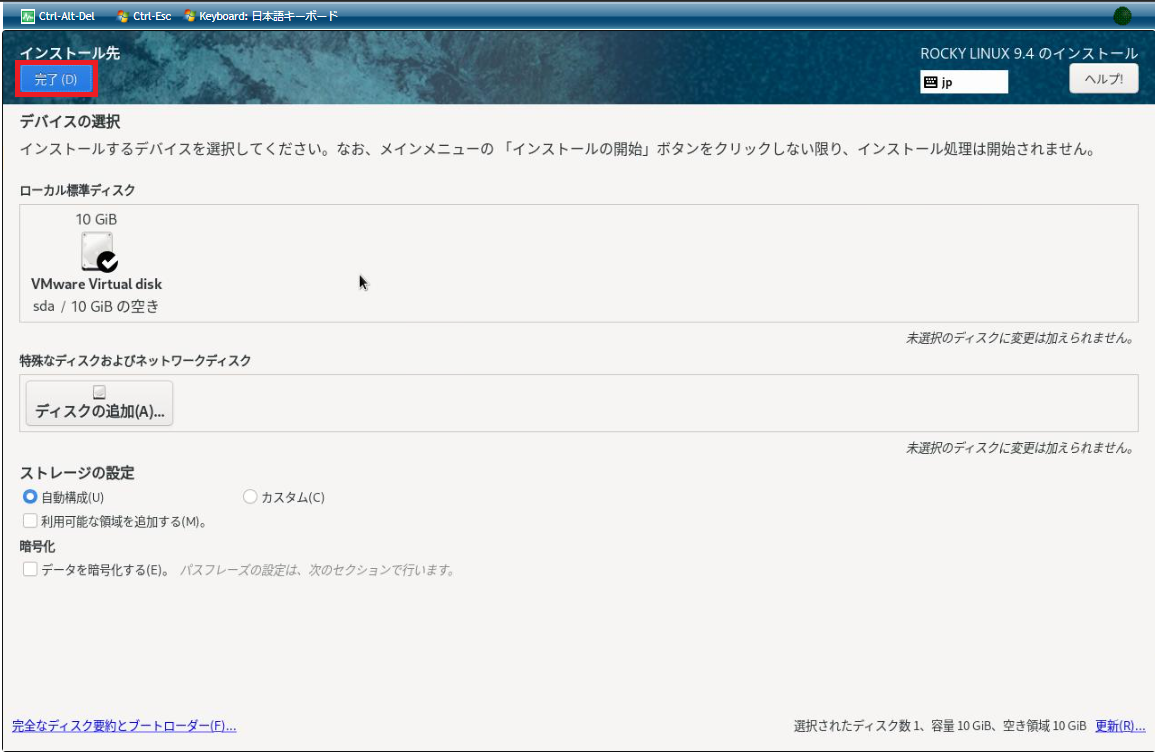1155x752 pixels.
Task: Enable 利用可能な領域を追加する(M) checkbox
Action: coord(30,521)
